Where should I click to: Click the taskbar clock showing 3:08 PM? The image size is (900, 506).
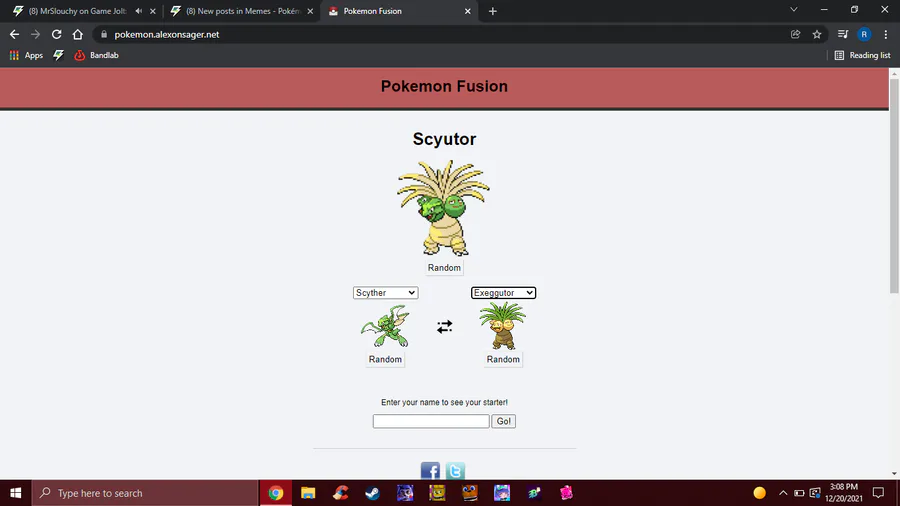844,493
